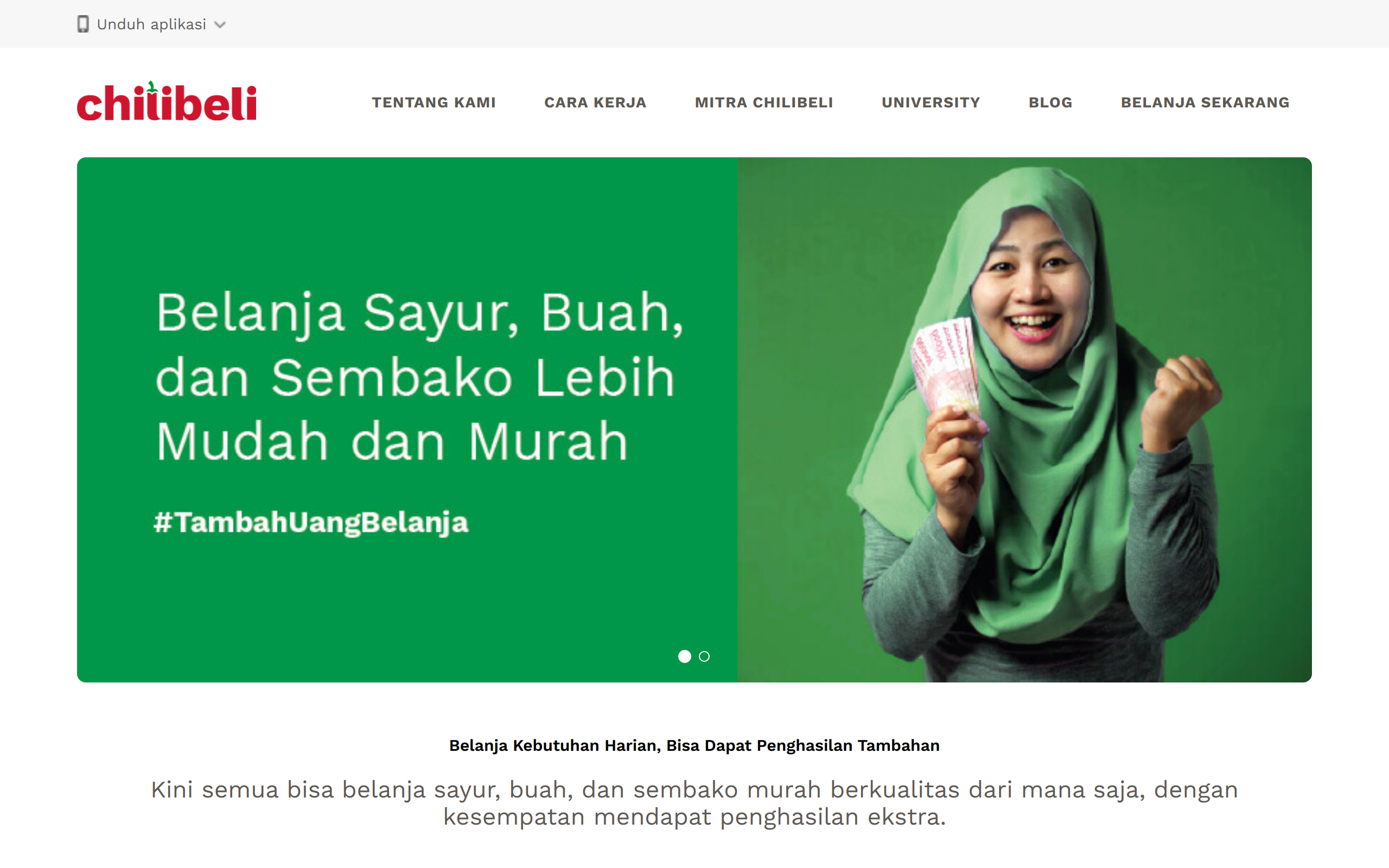The width and height of the screenshot is (1389, 868).
Task: Go to Cara Kerja page
Action: click(595, 102)
